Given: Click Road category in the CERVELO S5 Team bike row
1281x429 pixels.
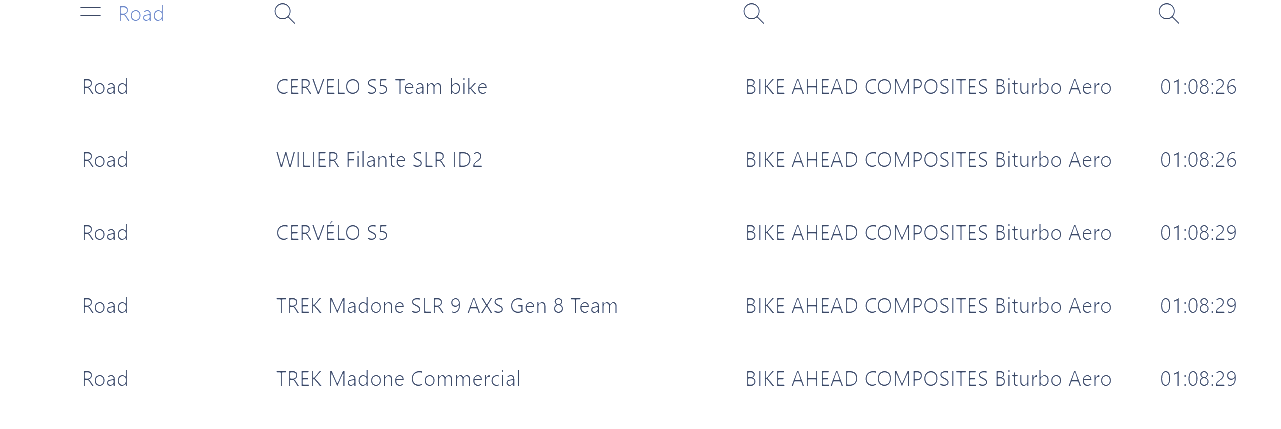Looking at the screenshot, I should [105, 87].
